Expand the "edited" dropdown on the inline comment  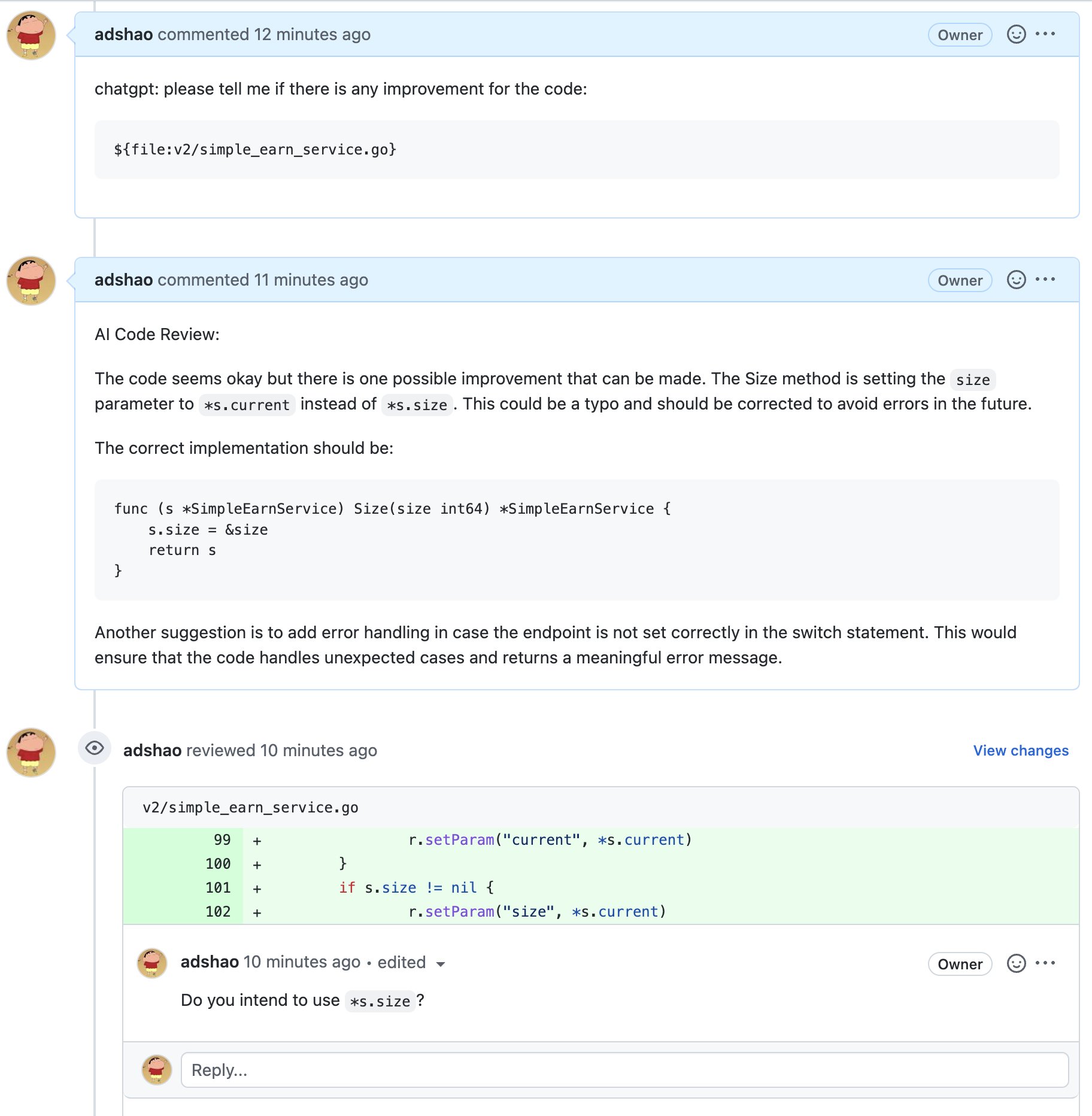tap(441, 964)
